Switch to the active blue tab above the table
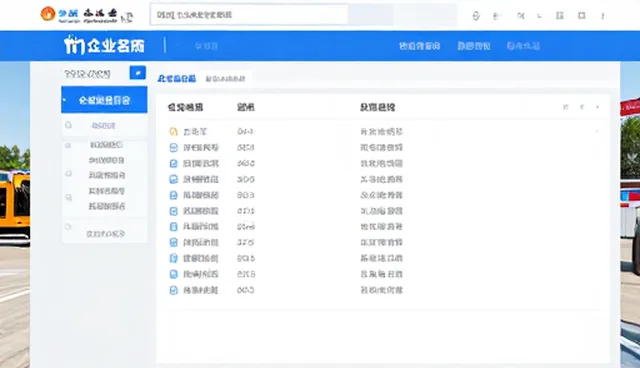Screen dimensions: 640x368 [177, 78]
